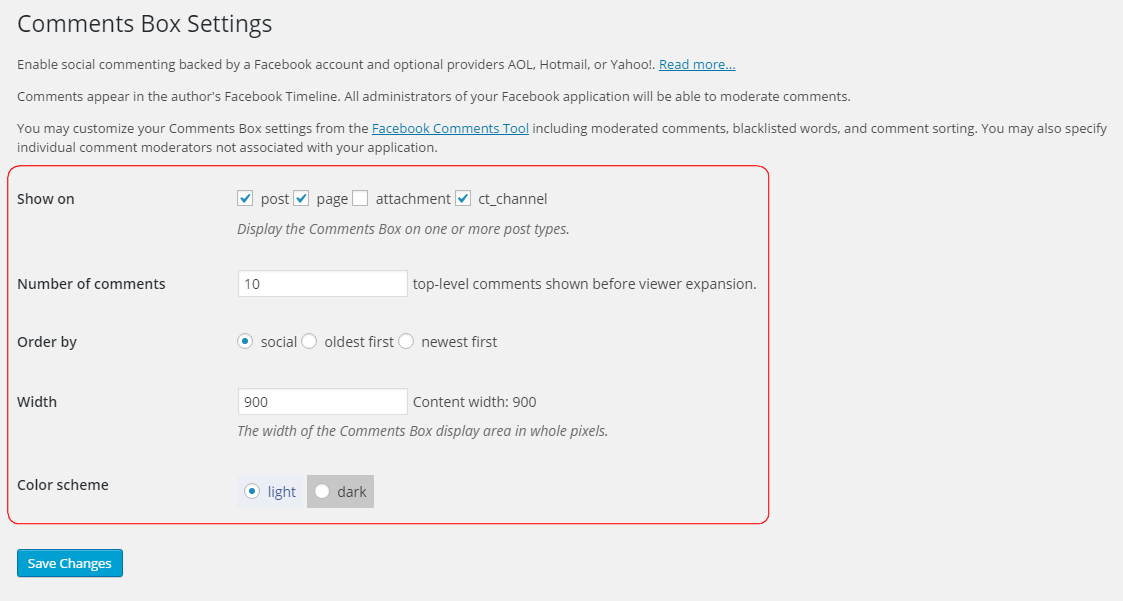Image resolution: width=1123 pixels, height=601 pixels.
Task: Click the Show on label
Action: pos(46,199)
